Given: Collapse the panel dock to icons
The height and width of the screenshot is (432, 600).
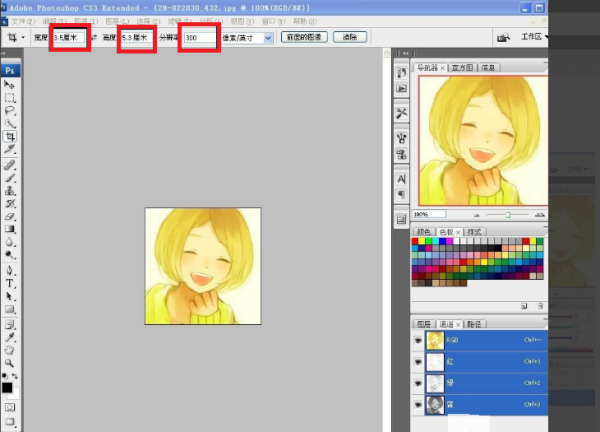Looking at the screenshot, I should pos(405,53).
